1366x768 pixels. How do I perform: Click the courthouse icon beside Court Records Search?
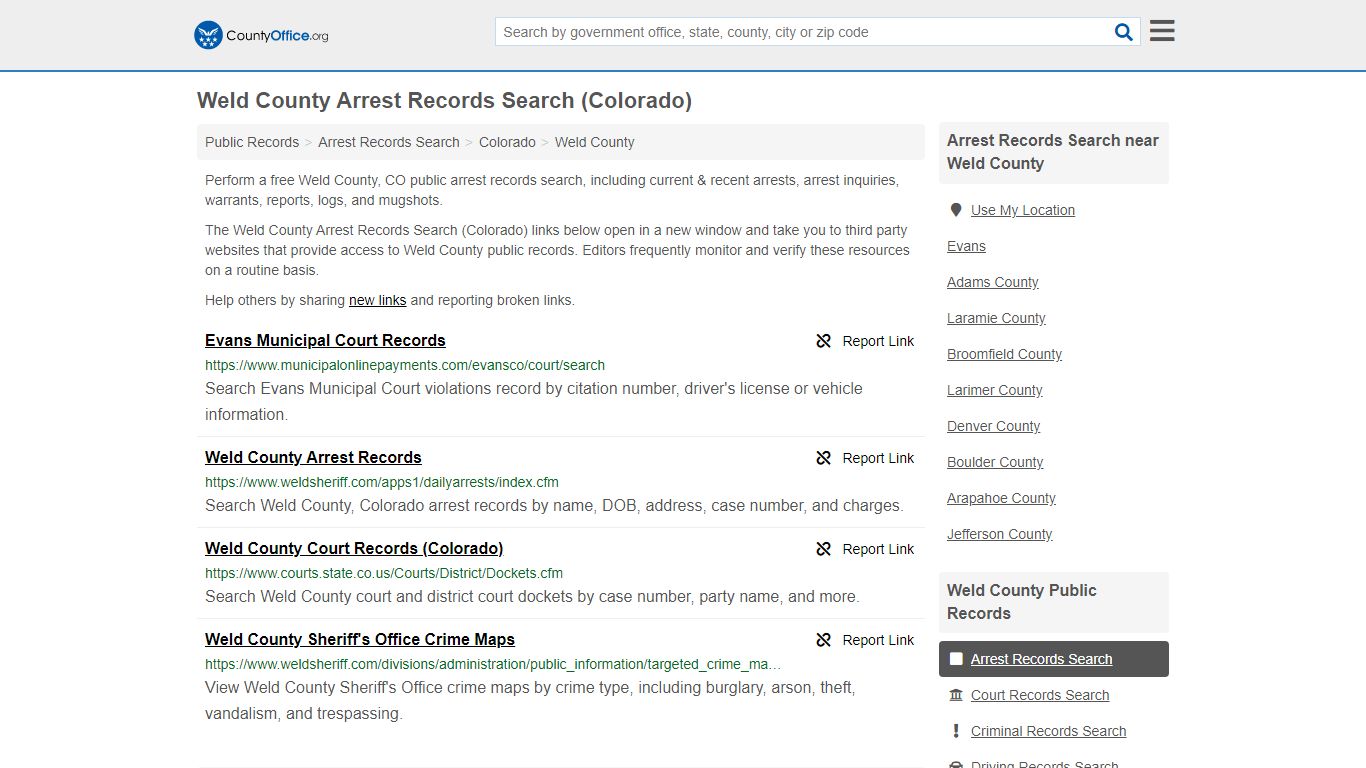click(956, 695)
